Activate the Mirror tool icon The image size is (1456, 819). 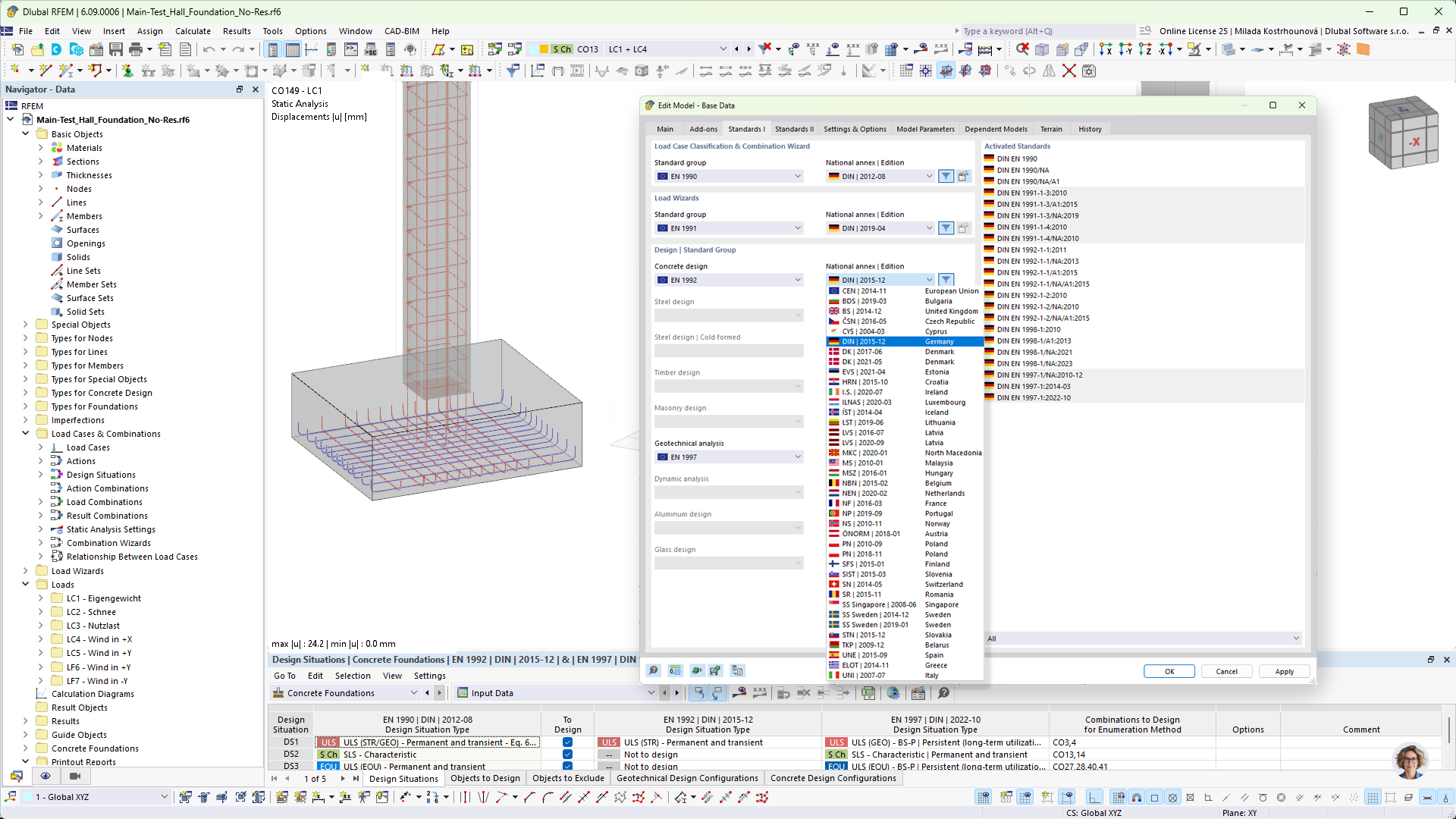click(1047, 71)
